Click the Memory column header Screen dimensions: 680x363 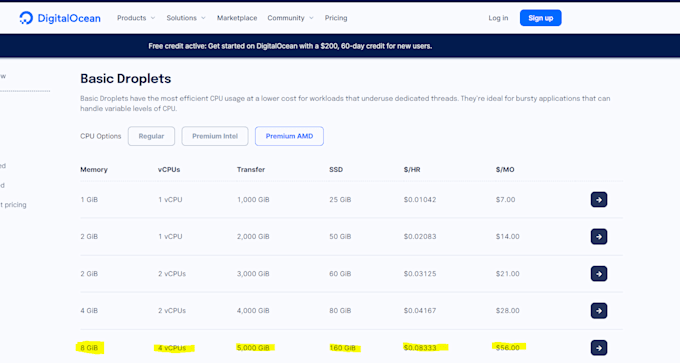click(94, 170)
